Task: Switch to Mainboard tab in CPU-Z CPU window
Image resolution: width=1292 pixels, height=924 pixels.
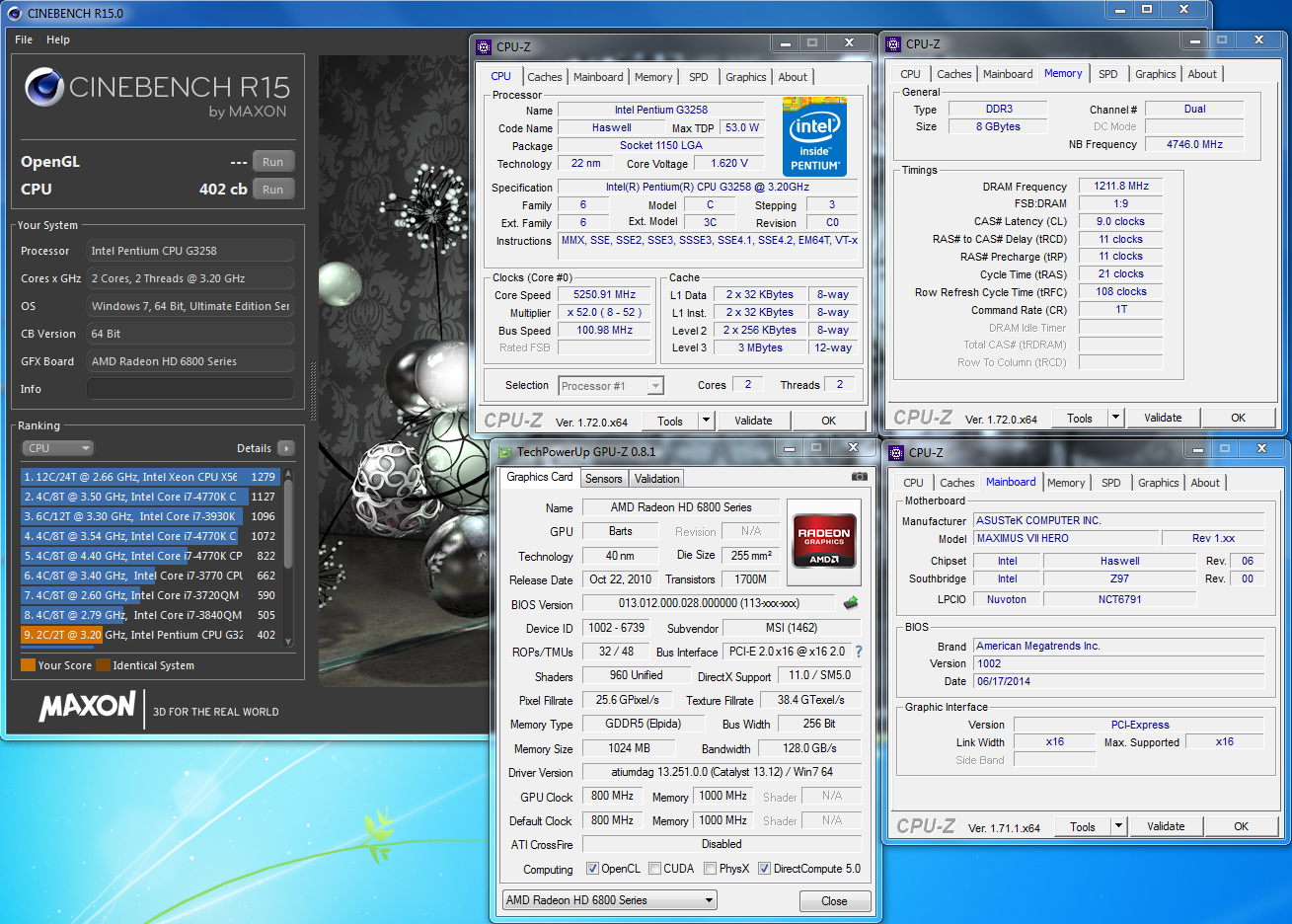Action: [598, 77]
